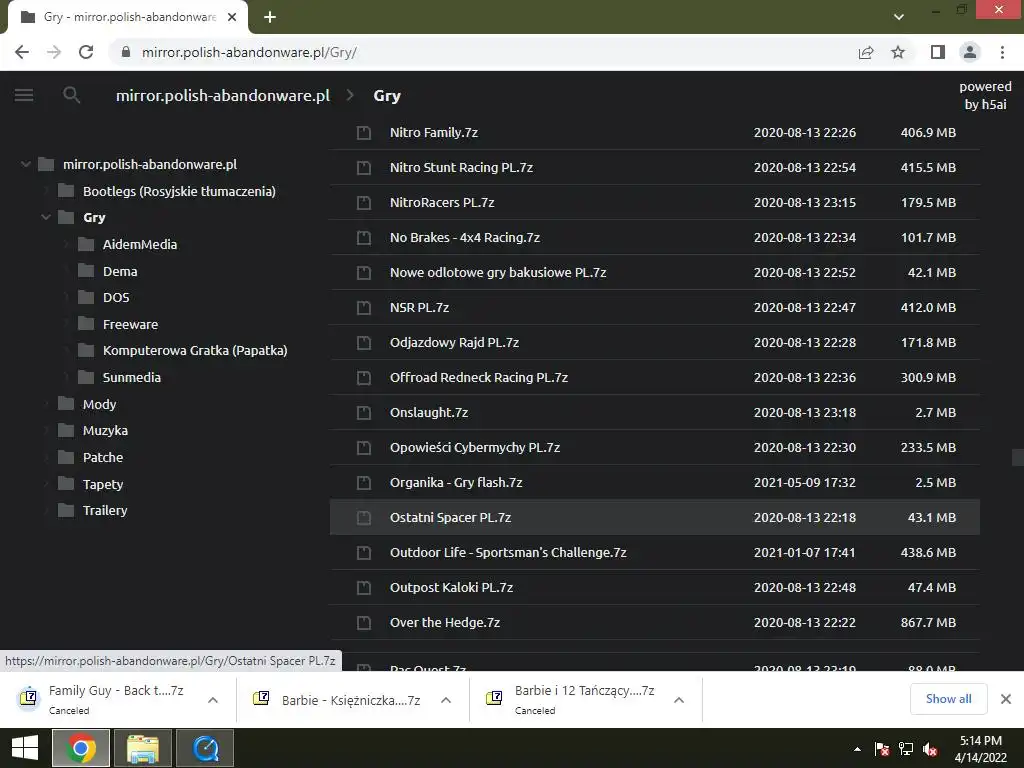Download Organika - Gry flash.7z
The height and width of the screenshot is (768, 1024).
point(456,483)
